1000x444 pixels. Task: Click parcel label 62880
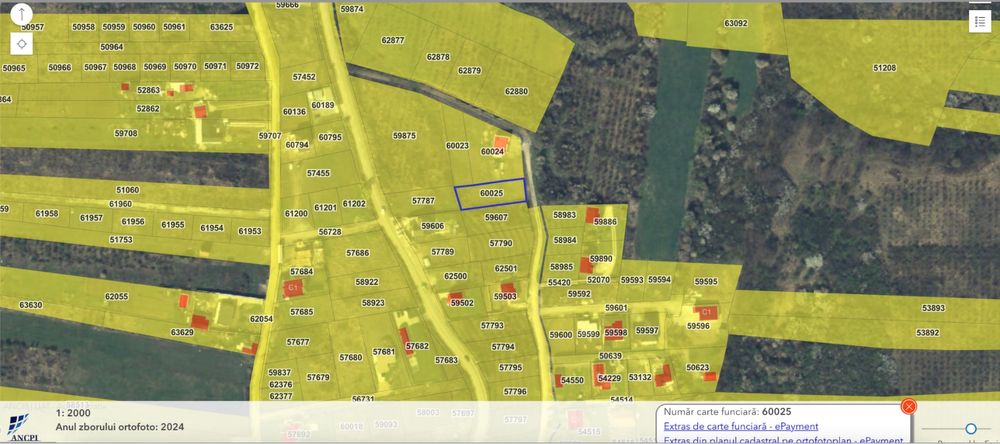pyautogui.click(x=517, y=91)
